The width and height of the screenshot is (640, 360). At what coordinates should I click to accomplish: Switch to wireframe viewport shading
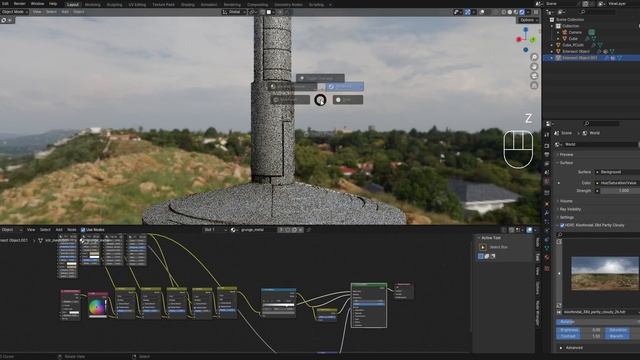503,12
